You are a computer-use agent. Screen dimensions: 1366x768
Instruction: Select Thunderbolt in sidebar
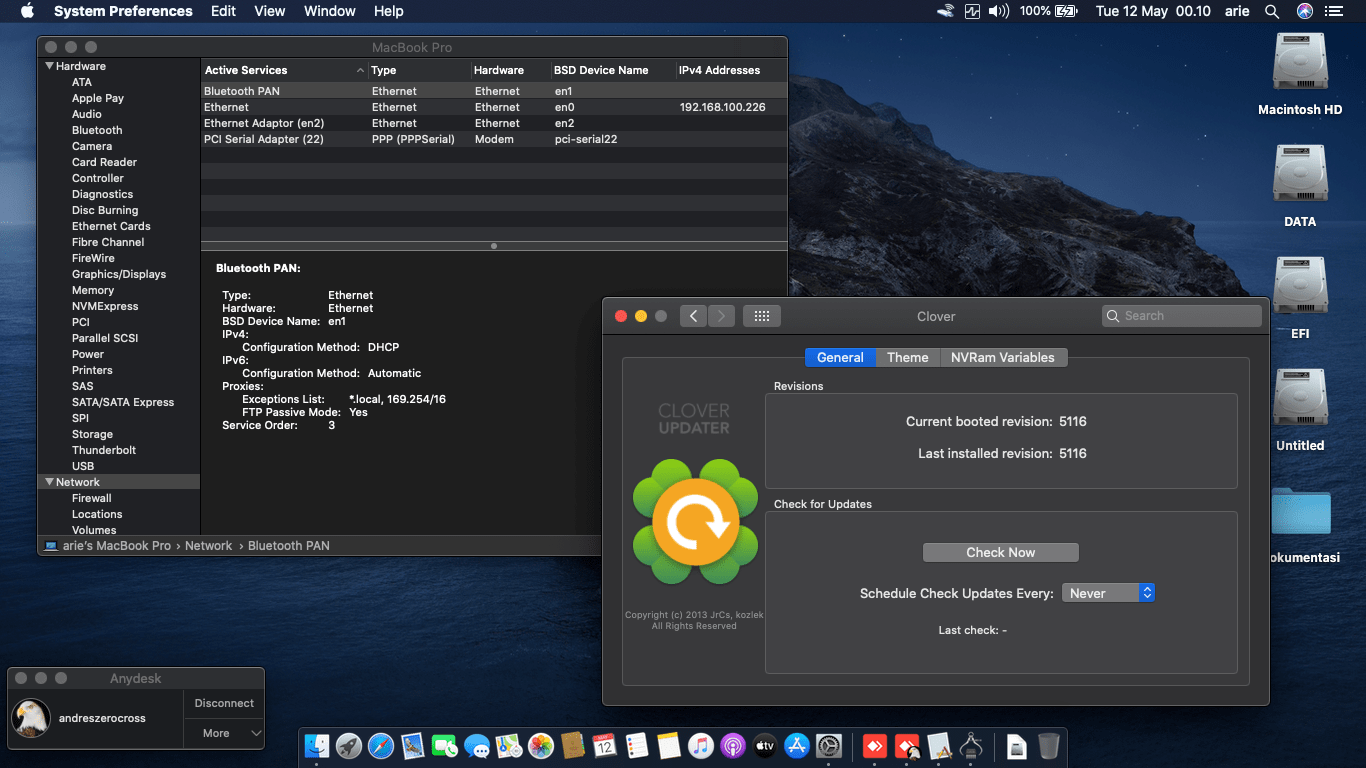coord(104,450)
